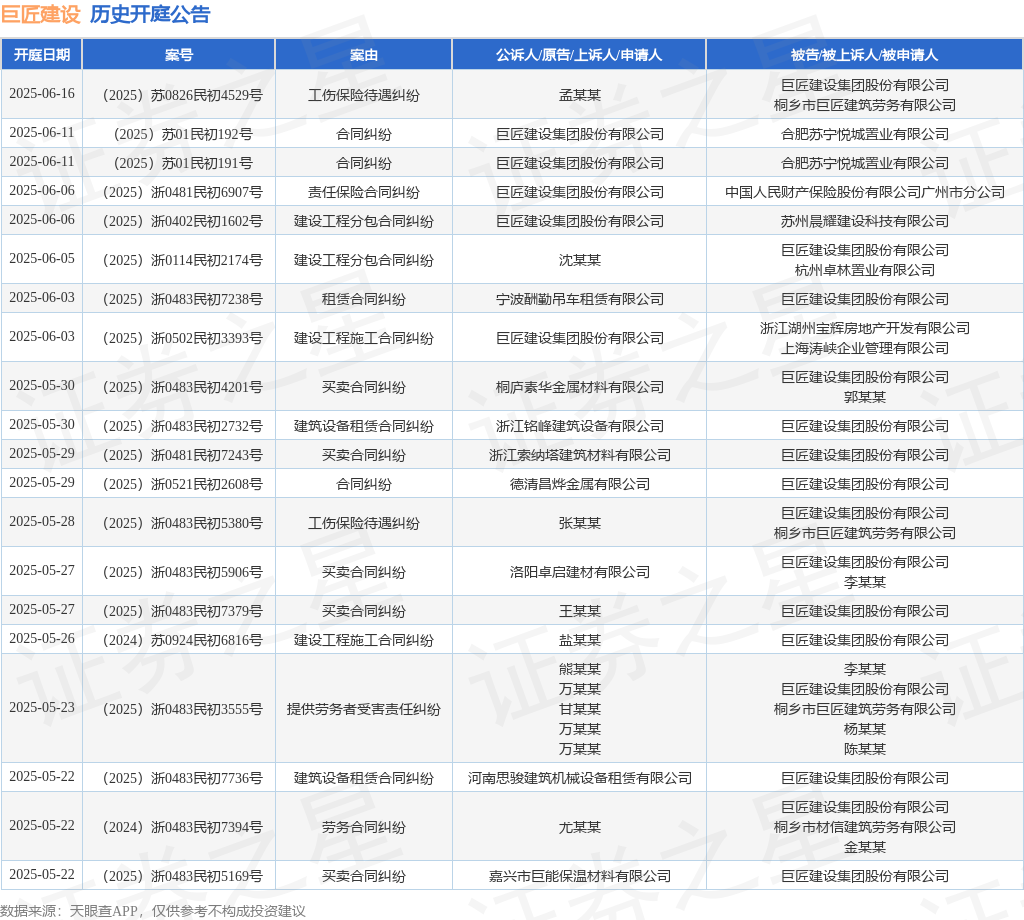
Task: Click case type 责任保险合同纠纷
Action: pyautogui.click(x=364, y=193)
